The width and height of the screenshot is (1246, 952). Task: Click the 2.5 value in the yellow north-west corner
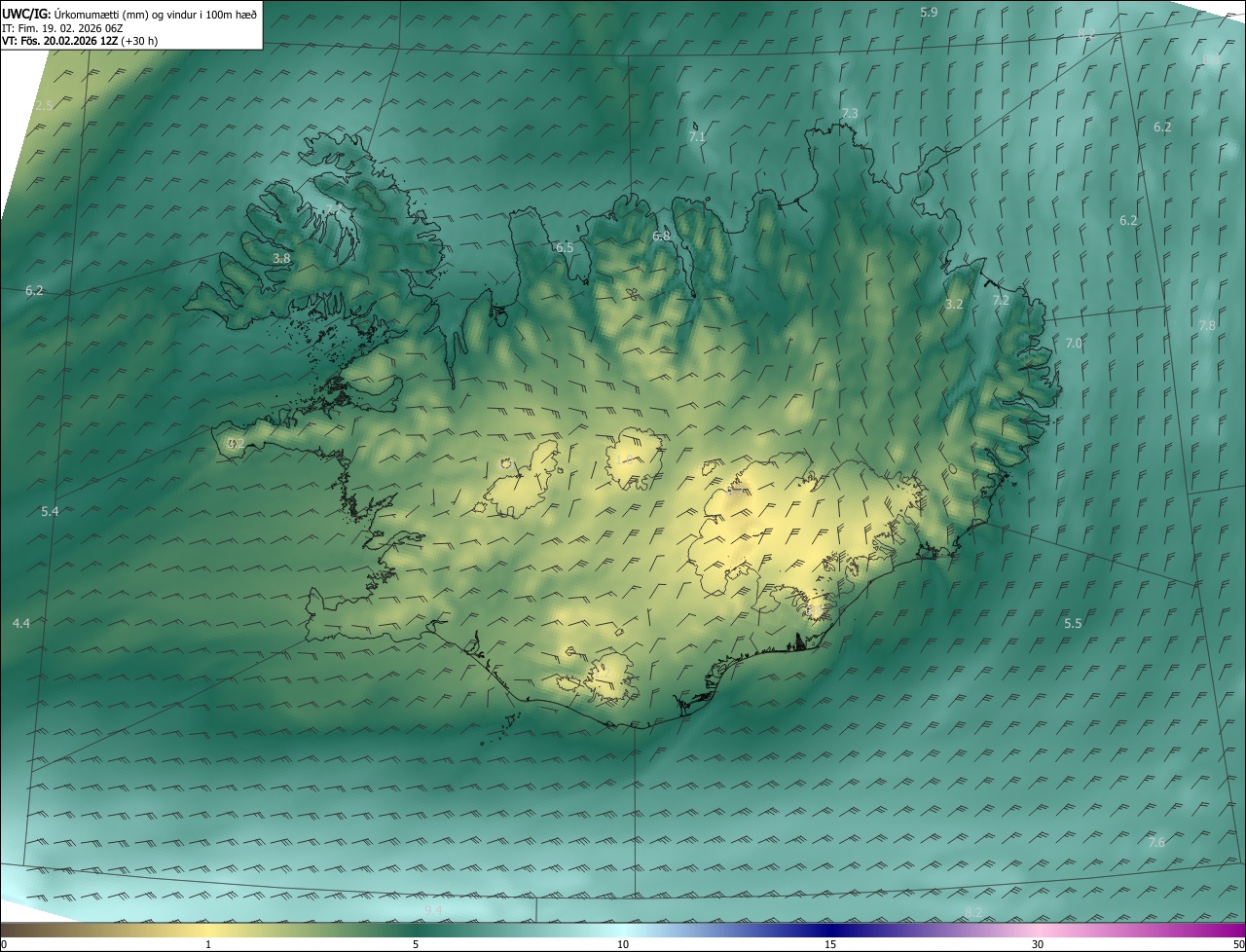pos(44,105)
